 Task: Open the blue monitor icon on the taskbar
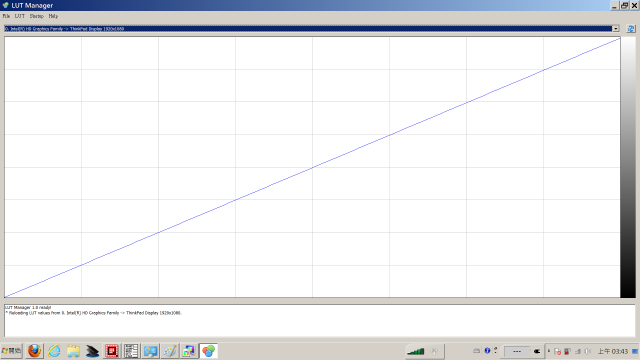151,351
